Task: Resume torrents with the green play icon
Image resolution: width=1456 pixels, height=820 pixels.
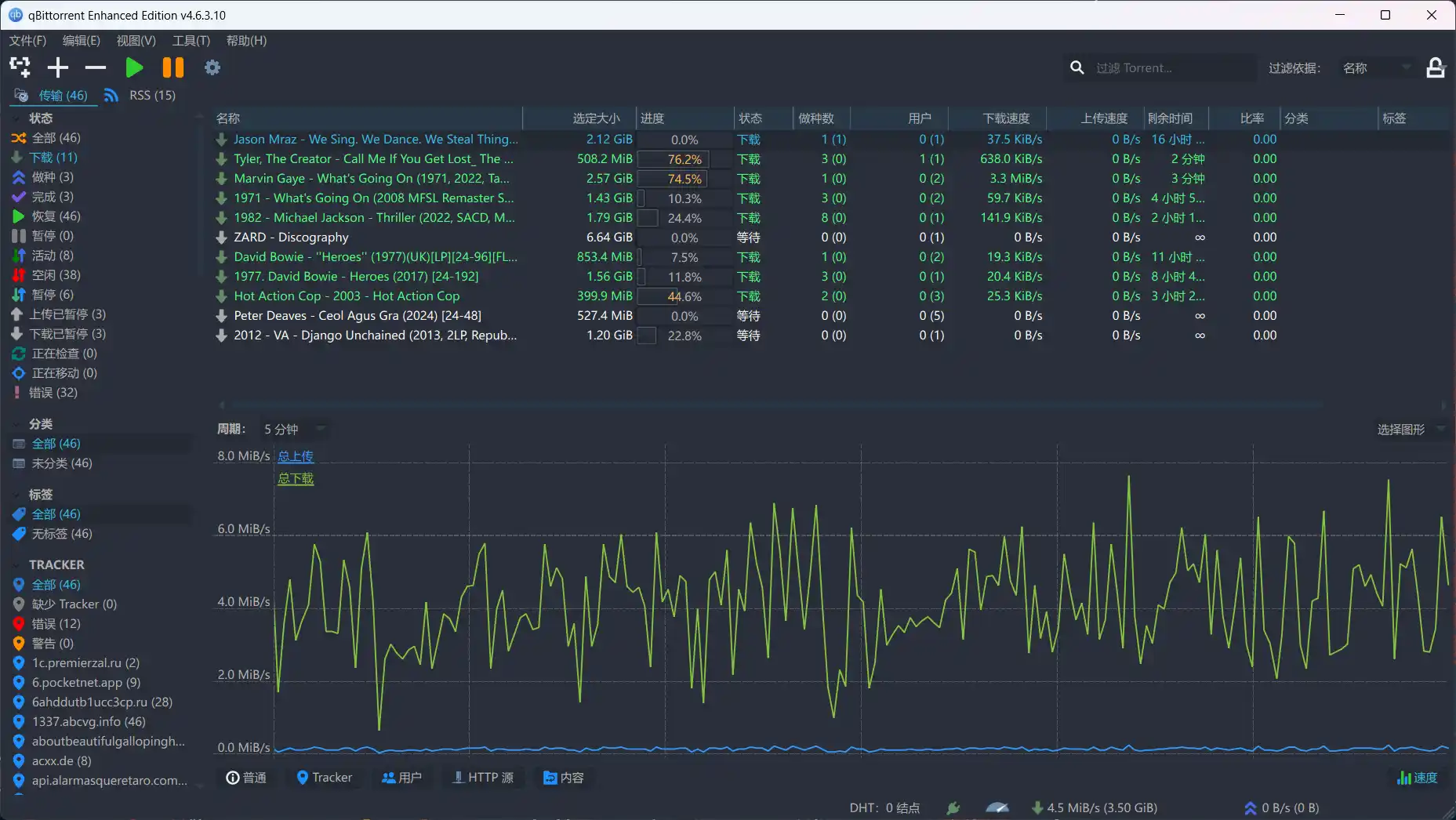Action: 134,67
